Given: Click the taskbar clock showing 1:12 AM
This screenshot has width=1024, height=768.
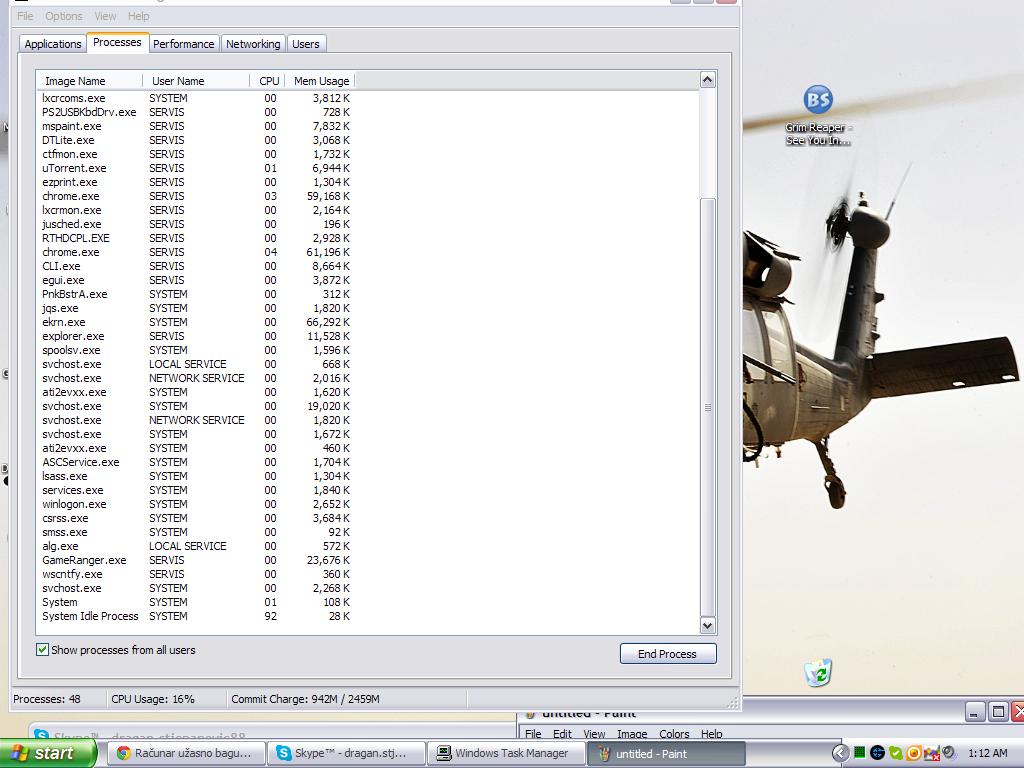Looking at the screenshot, I should coord(987,753).
